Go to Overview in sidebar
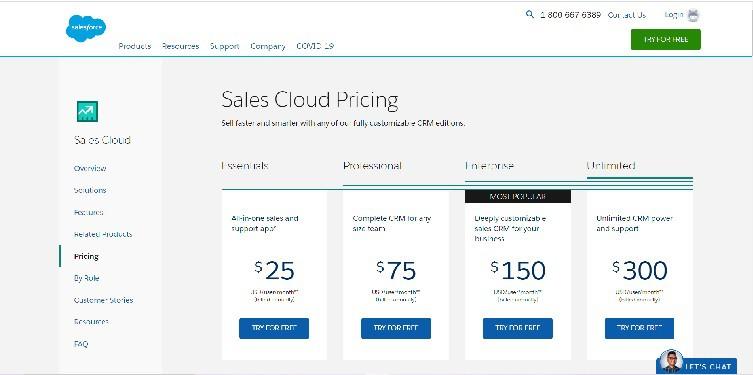 [x=90, y=169]
